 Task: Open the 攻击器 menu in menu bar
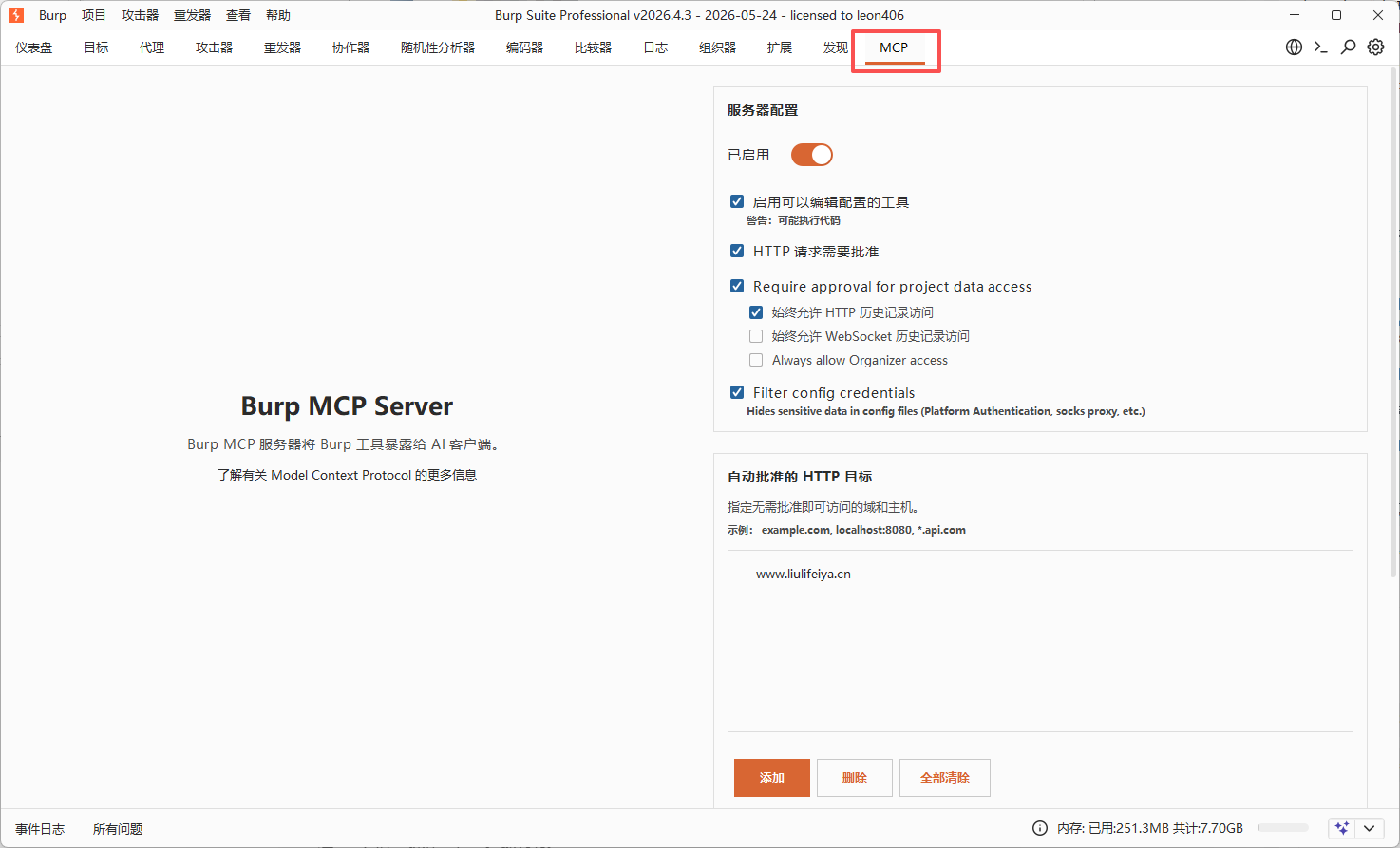(x=140, y=15)
